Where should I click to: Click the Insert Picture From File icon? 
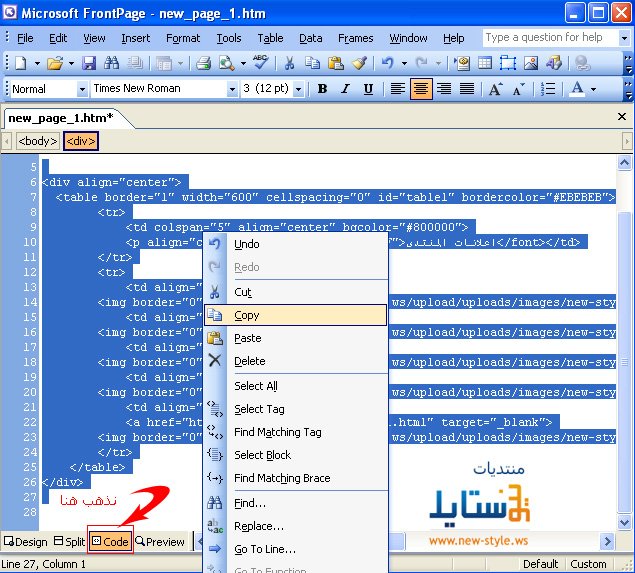pyautogui.click(x=531, y=63)
